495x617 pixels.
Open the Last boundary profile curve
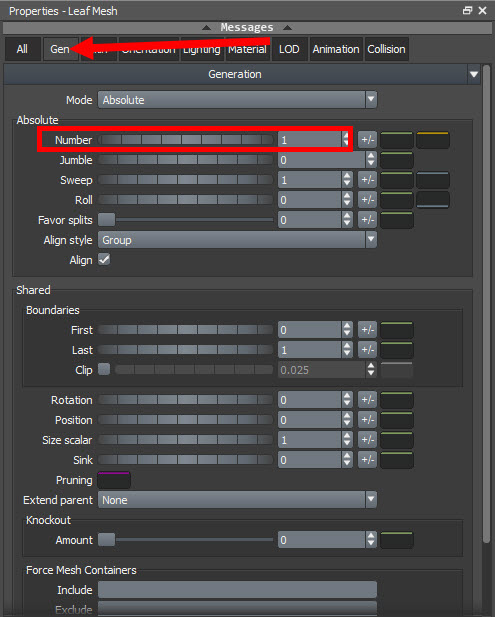pos(397,350)
